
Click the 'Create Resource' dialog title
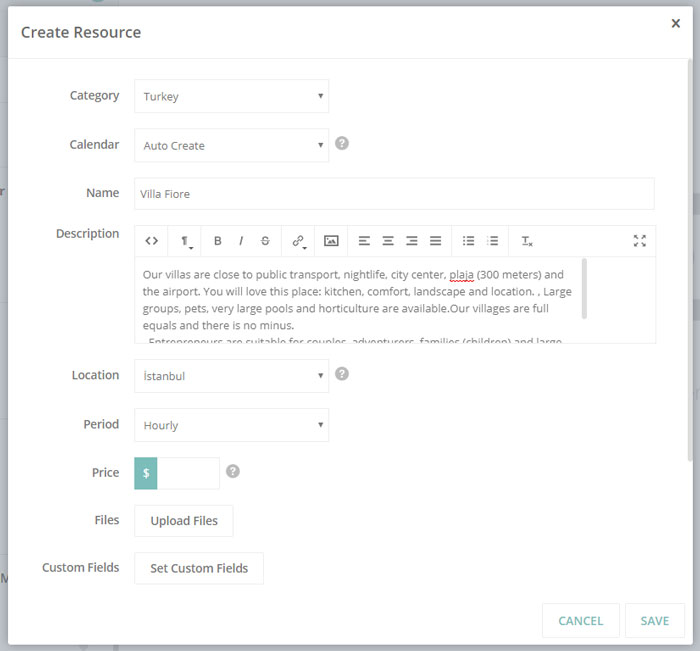[x=81, y=32]
